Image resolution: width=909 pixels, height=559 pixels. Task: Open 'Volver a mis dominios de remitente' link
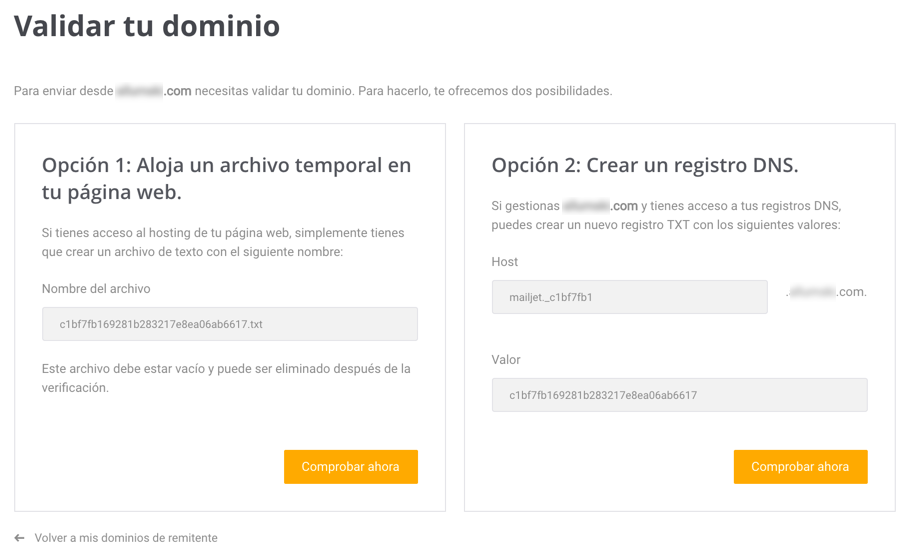point(126,538)
